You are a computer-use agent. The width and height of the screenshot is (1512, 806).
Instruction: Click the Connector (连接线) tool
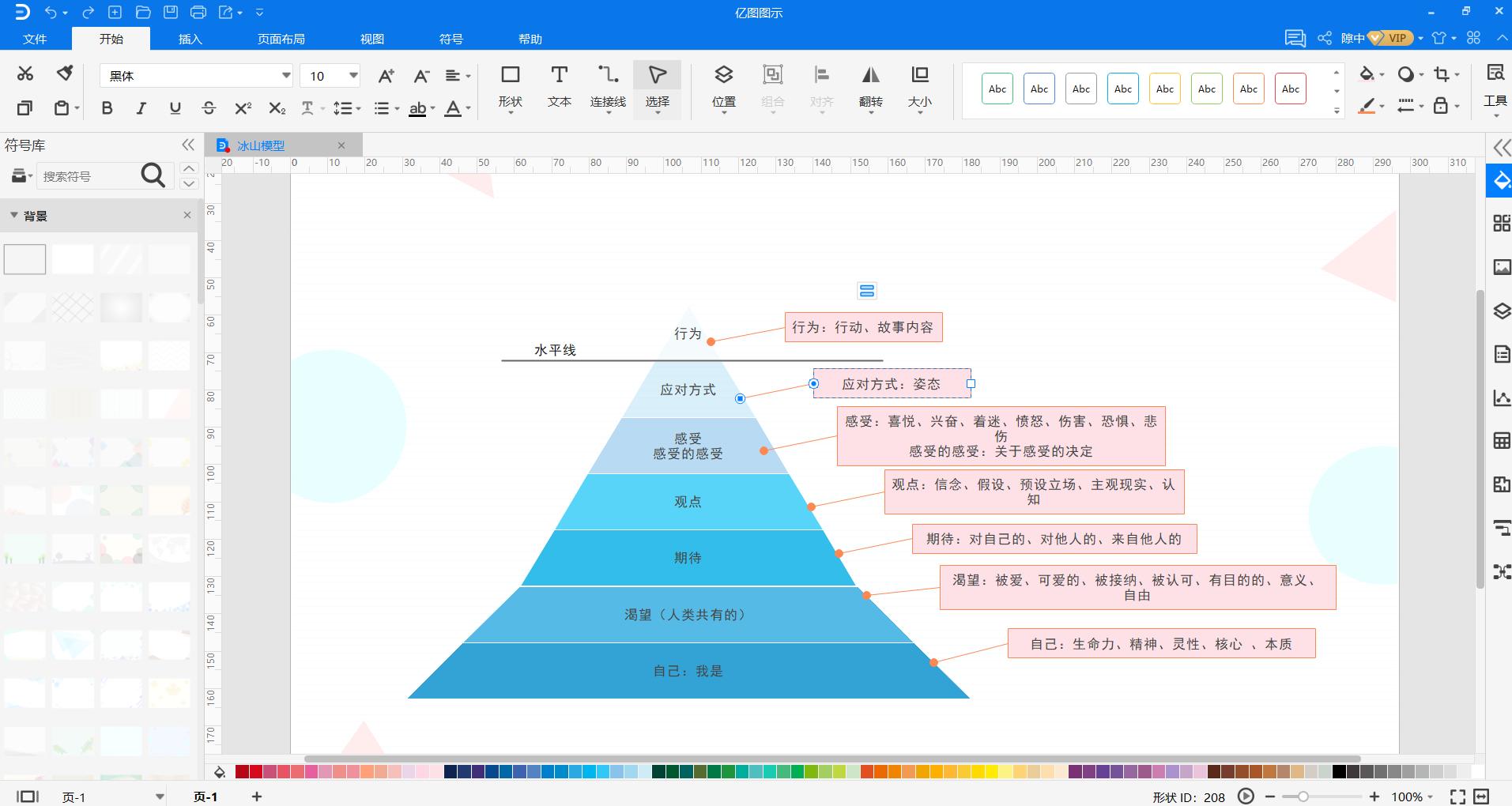[x=608, y=85]
